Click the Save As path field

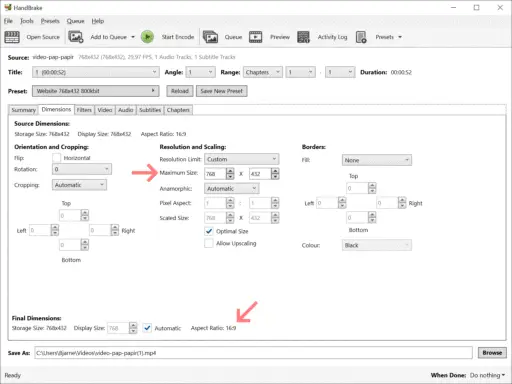[x=253, y=353]
